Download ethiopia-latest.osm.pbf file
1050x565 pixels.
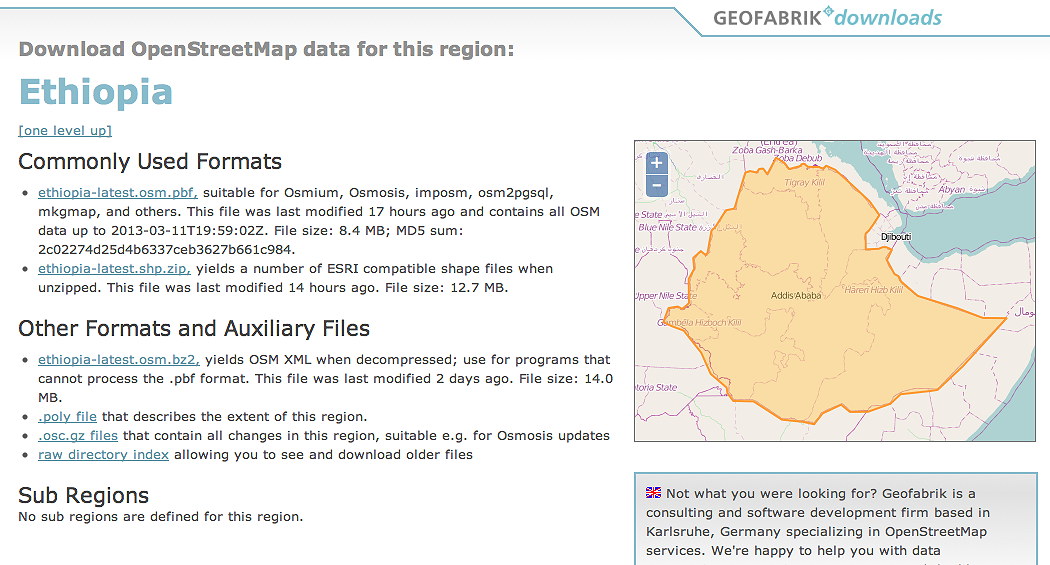117,193
